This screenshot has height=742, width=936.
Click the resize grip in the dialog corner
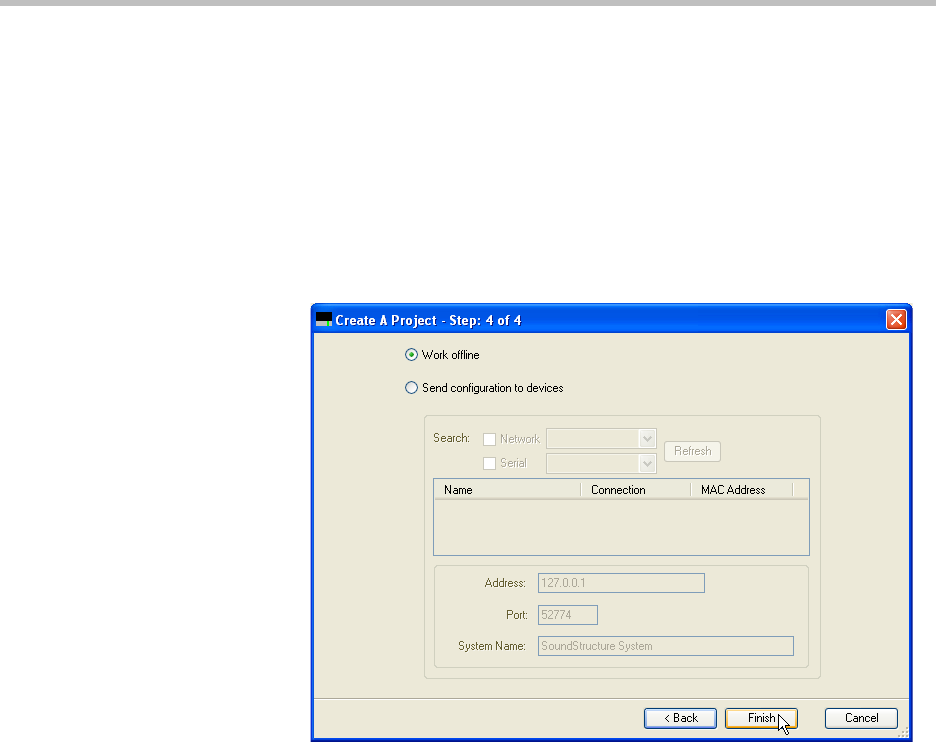pyautogui.click(x=904, y=734)
